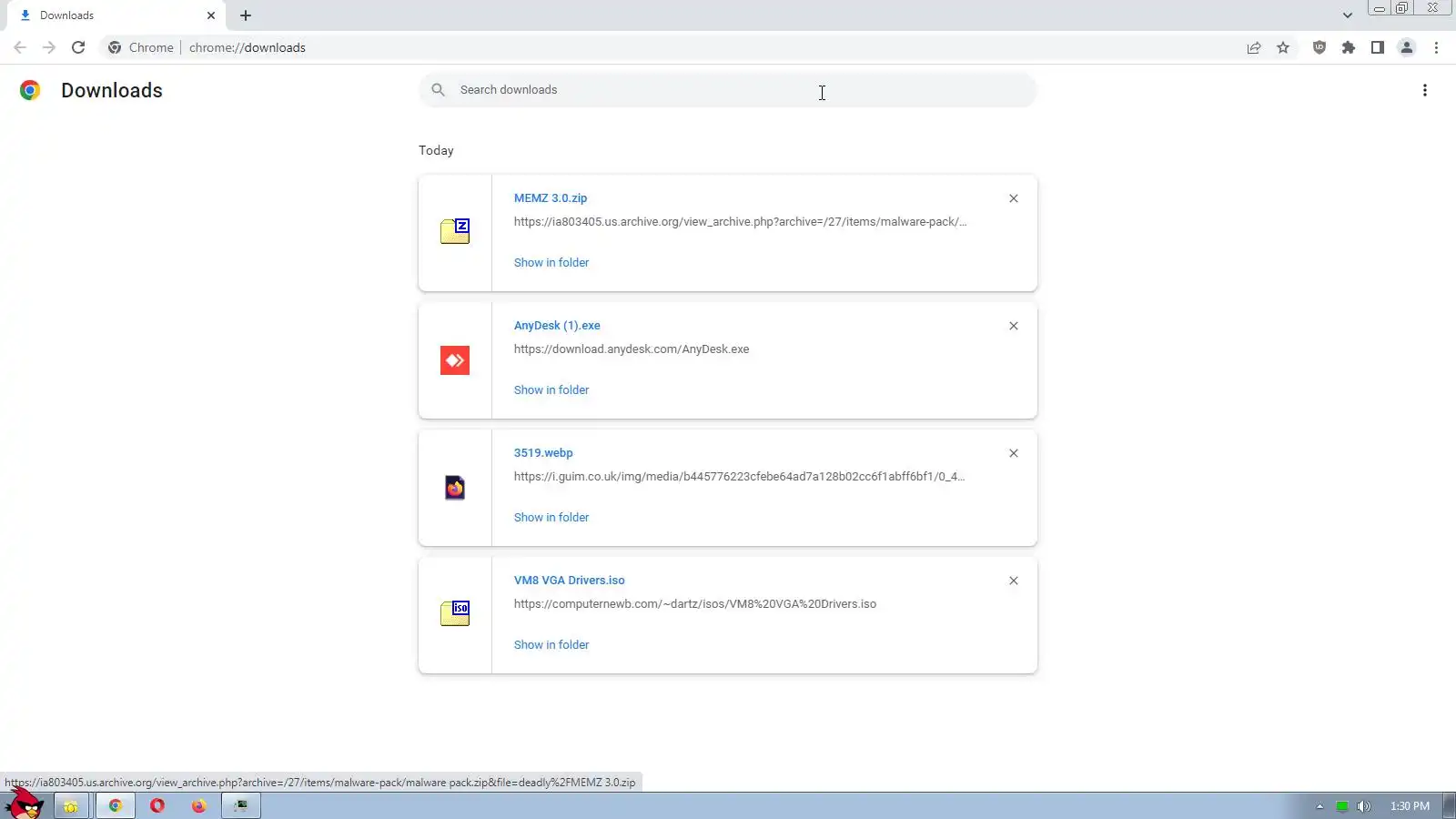
Task: Click the browser forward arrow
Action: [x=49, y=47]
